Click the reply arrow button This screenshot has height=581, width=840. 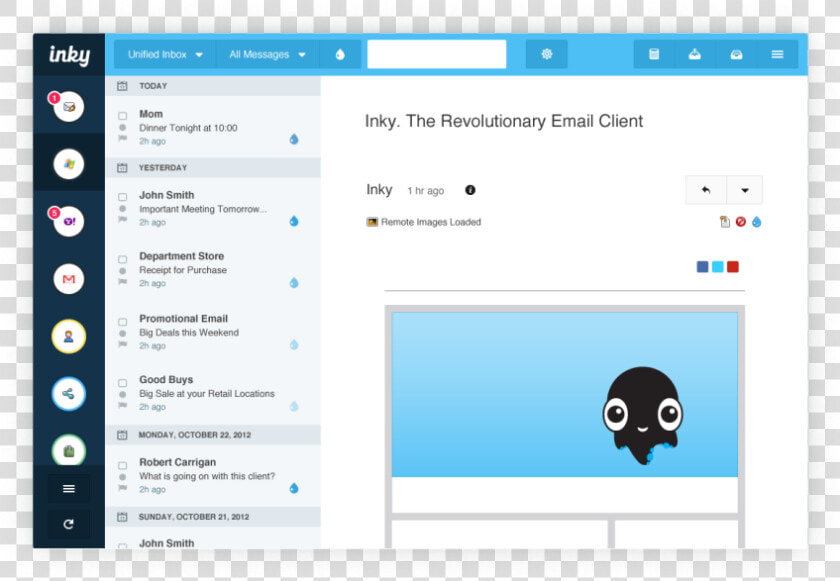(x=706, y=190)
